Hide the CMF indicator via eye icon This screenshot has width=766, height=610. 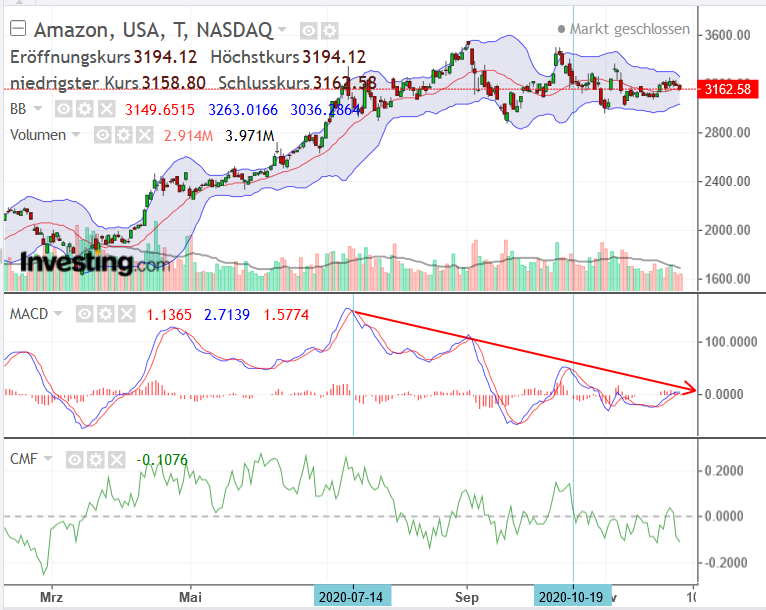74,460
